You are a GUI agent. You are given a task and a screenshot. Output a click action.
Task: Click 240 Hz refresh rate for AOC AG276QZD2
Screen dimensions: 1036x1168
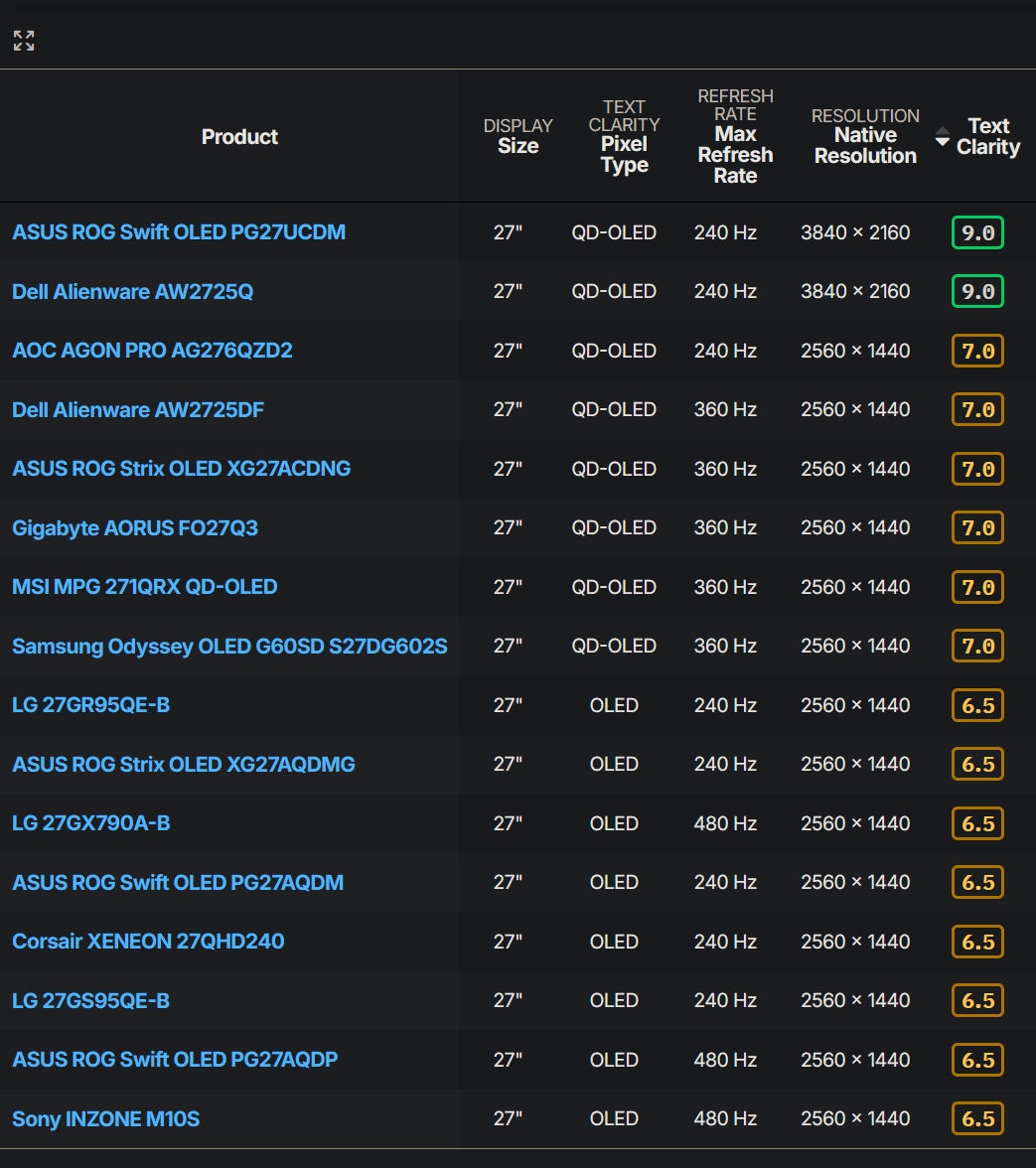pos(725,351)
